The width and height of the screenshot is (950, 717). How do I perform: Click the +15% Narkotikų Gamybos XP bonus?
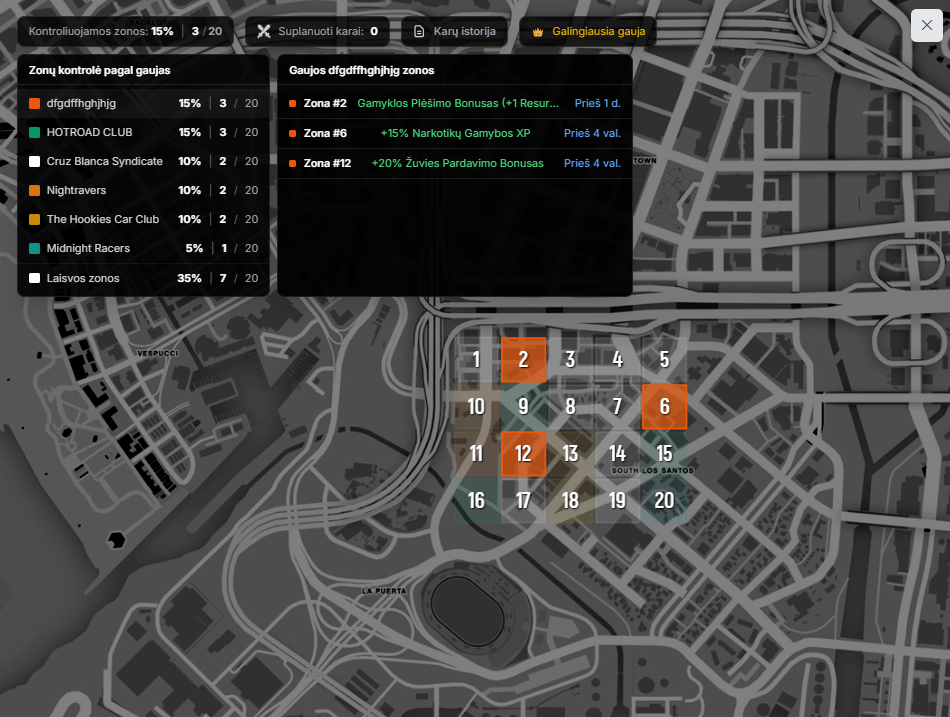tap(456, 133)
